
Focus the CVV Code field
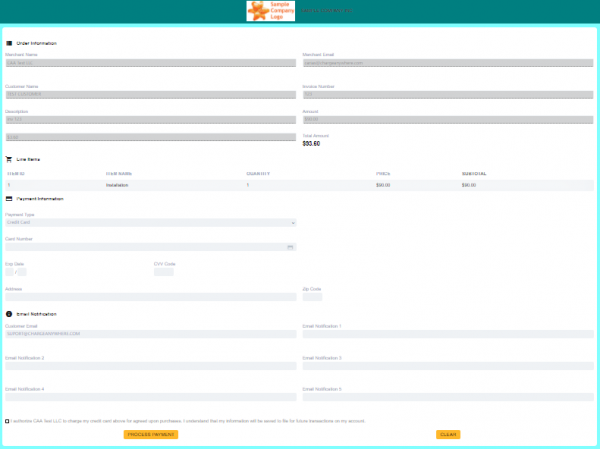[x=164, y=272]
